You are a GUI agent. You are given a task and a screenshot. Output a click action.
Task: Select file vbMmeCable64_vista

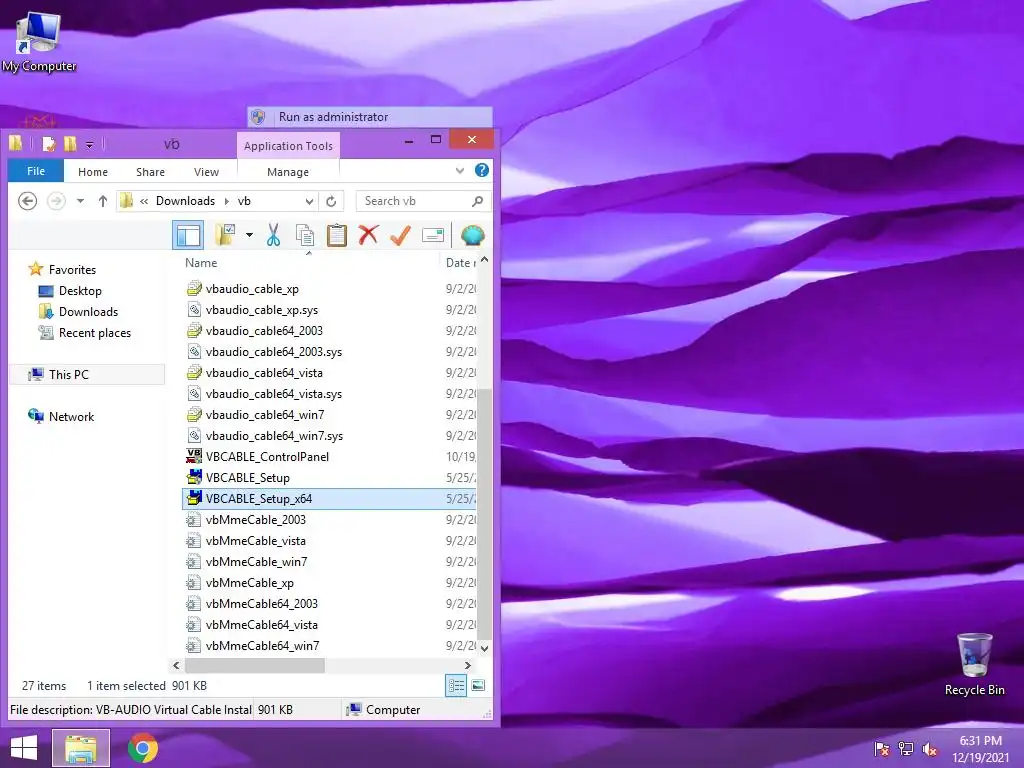coord(261,624)
